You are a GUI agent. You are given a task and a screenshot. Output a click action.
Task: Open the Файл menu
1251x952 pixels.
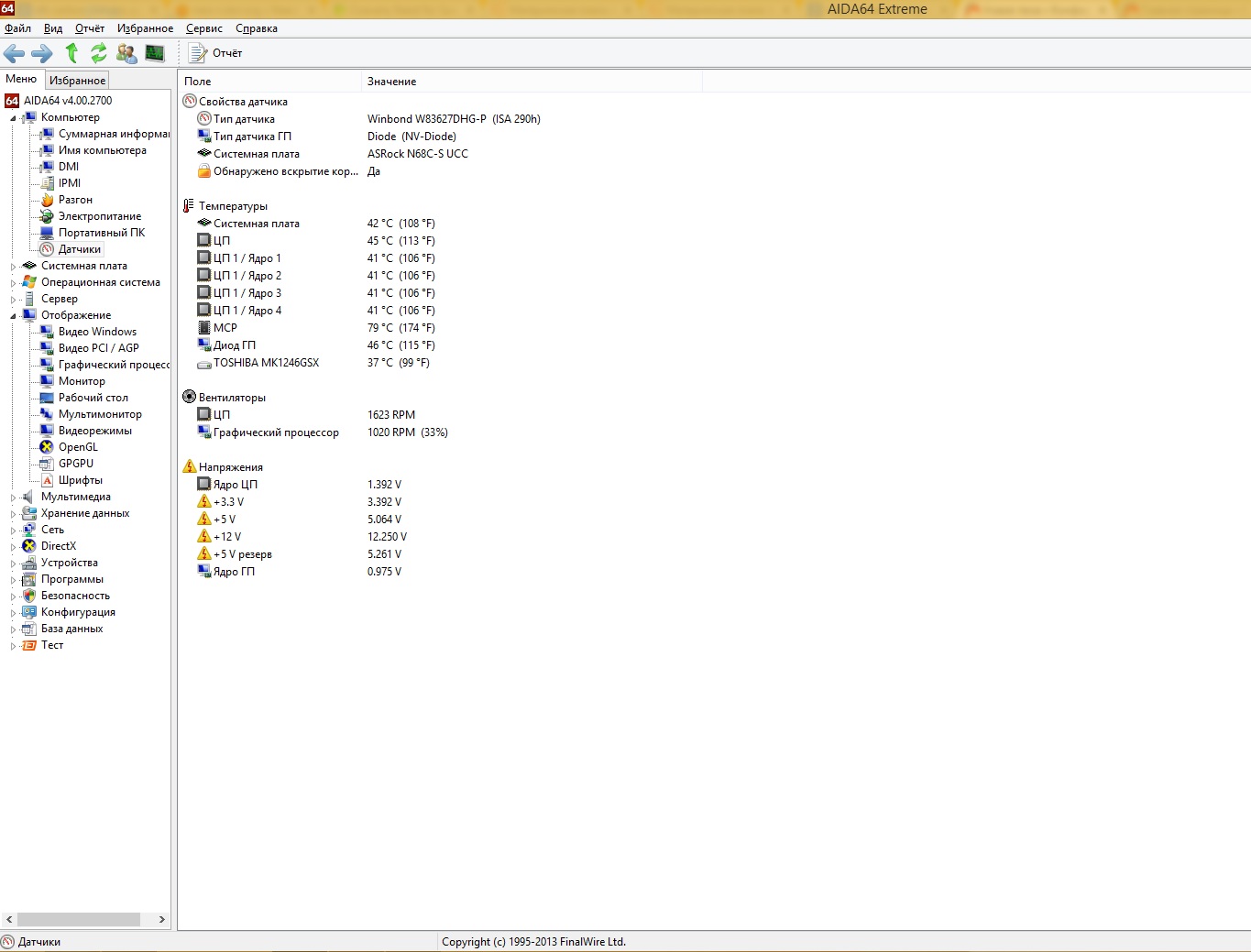pyautogui.click(x=17, y=28)
